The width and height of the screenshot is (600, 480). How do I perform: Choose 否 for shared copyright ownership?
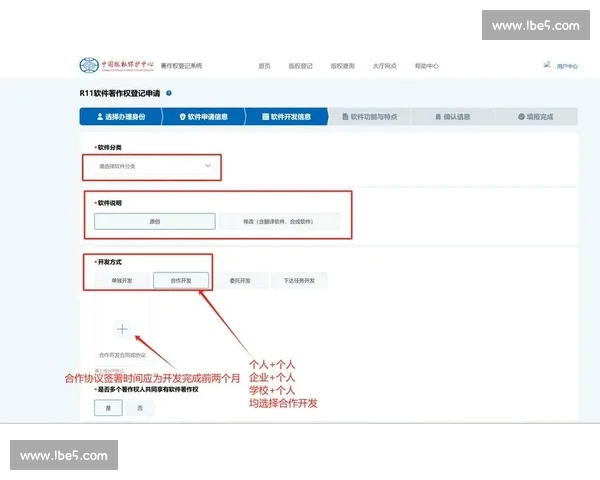(140, 408)
